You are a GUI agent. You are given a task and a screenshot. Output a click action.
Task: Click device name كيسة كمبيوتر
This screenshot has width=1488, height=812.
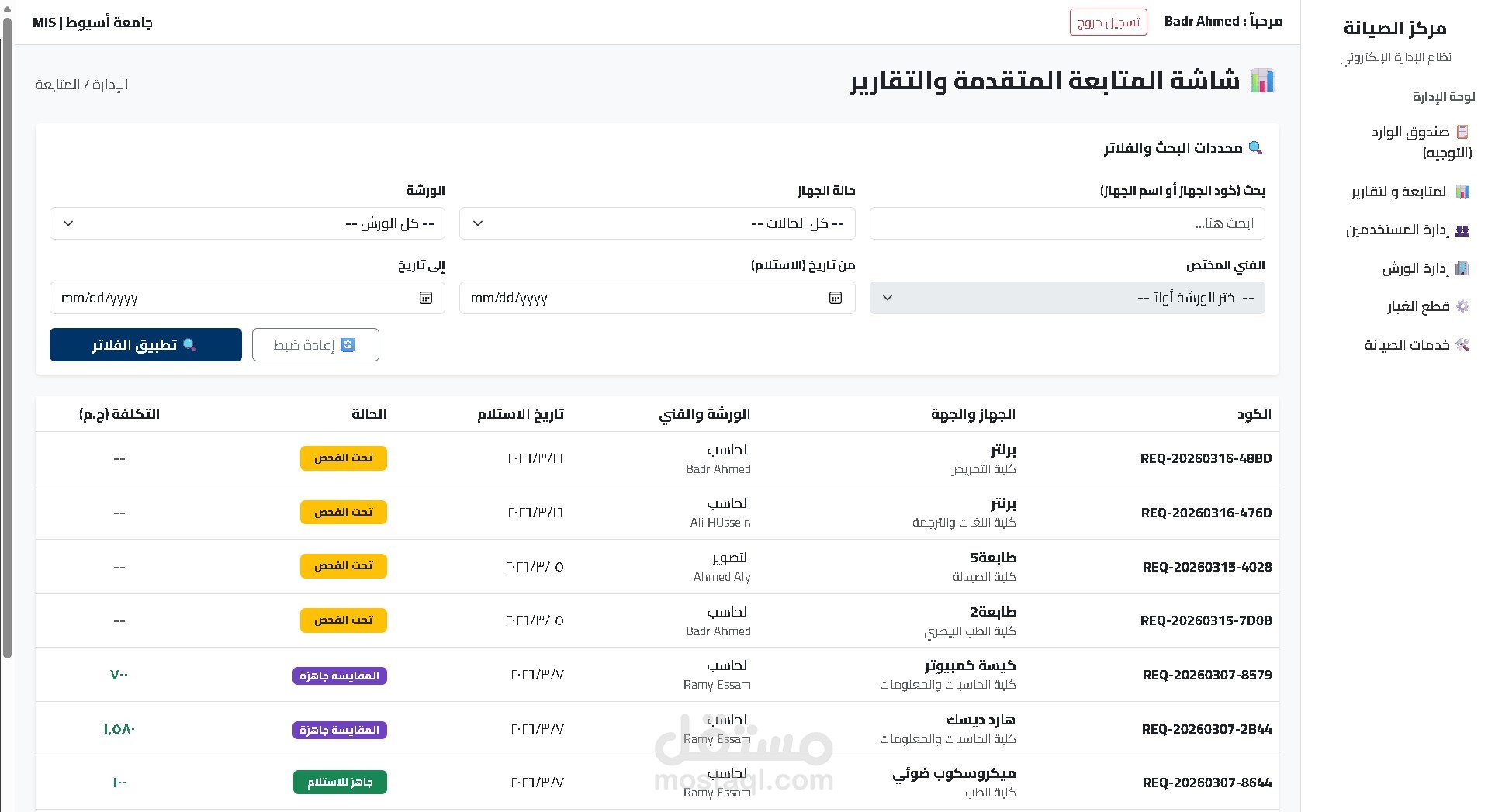point(970,665)
